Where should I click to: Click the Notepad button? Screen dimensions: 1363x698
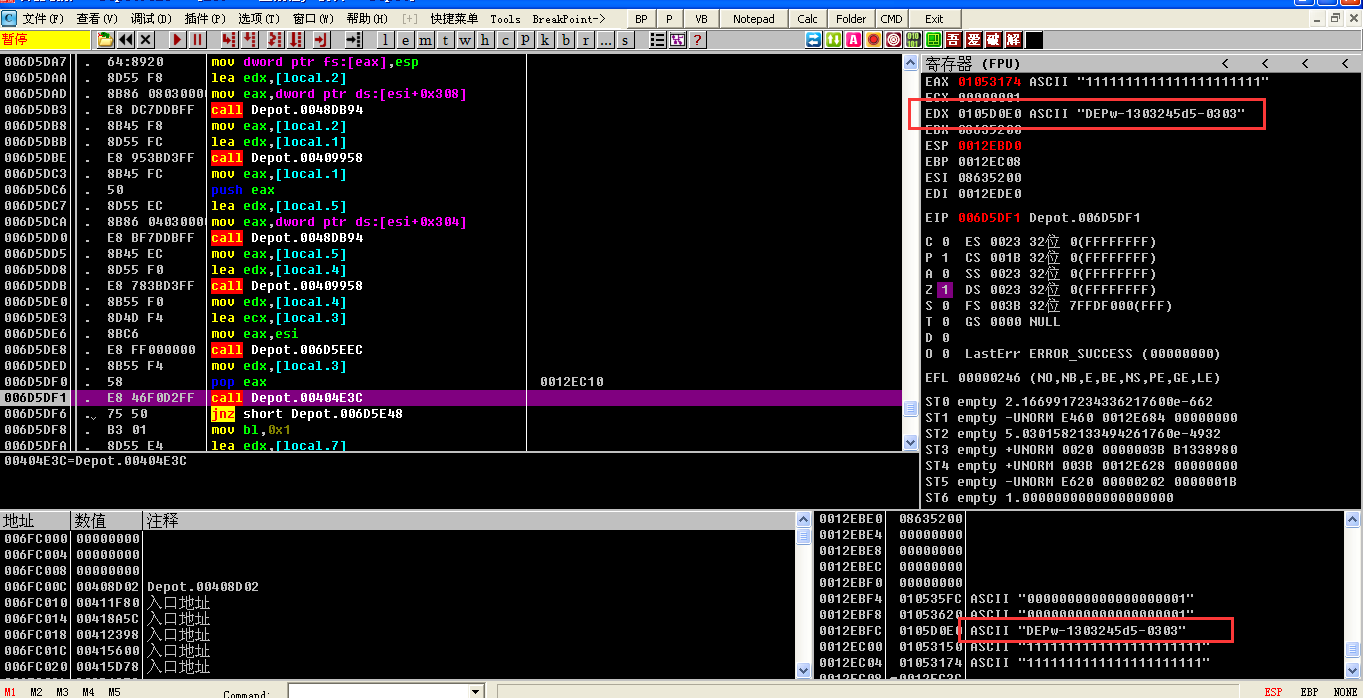click(x=753, y=19)
